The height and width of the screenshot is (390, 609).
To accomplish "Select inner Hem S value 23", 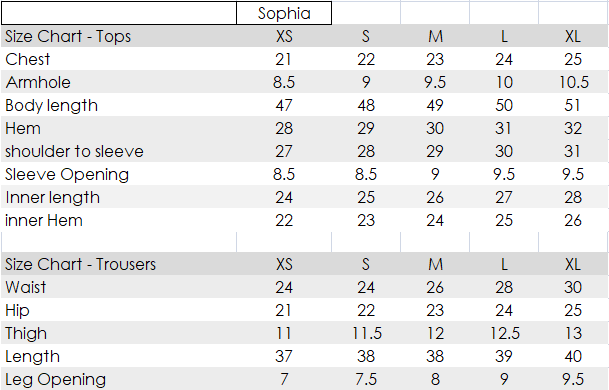I will pyautogui.click(x=366, y=220).
